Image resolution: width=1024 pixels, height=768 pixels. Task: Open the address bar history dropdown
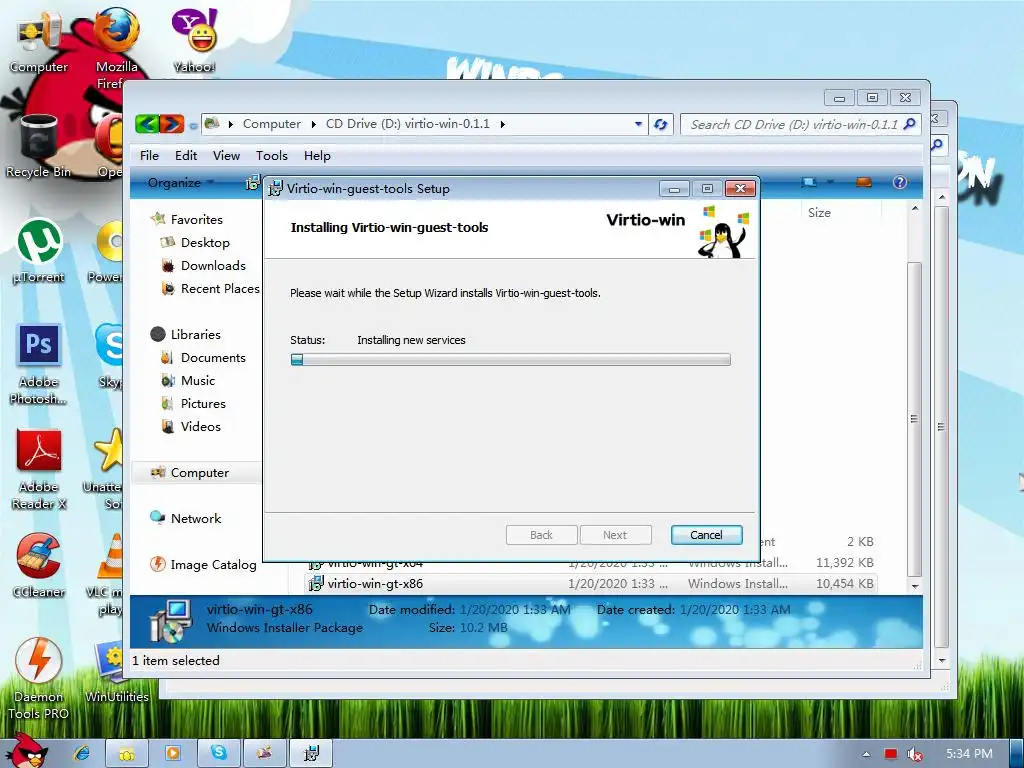click(x=638, y=124)
